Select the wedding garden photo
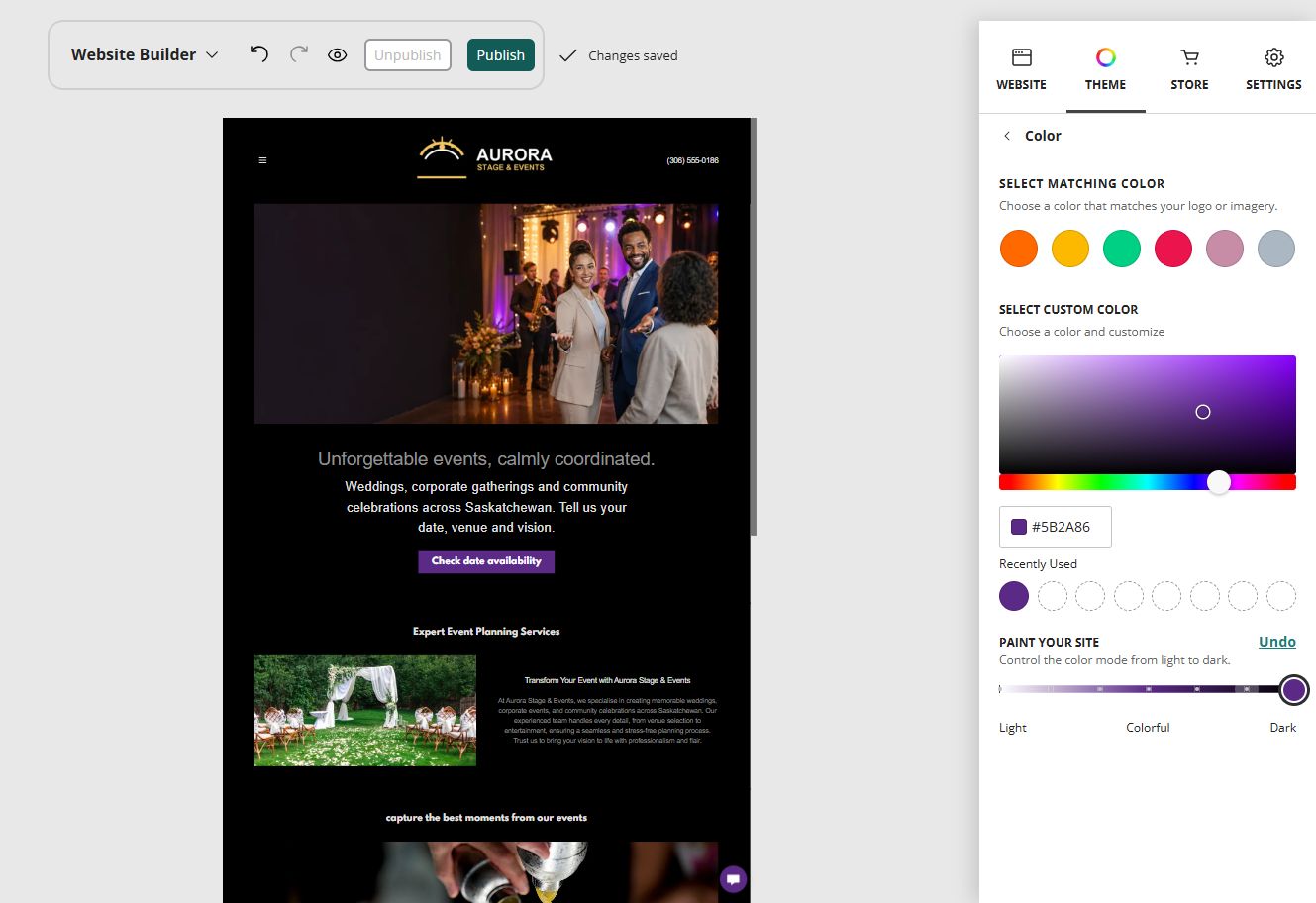This screenshot has height=903, width=1316. (x=365, y=711)
